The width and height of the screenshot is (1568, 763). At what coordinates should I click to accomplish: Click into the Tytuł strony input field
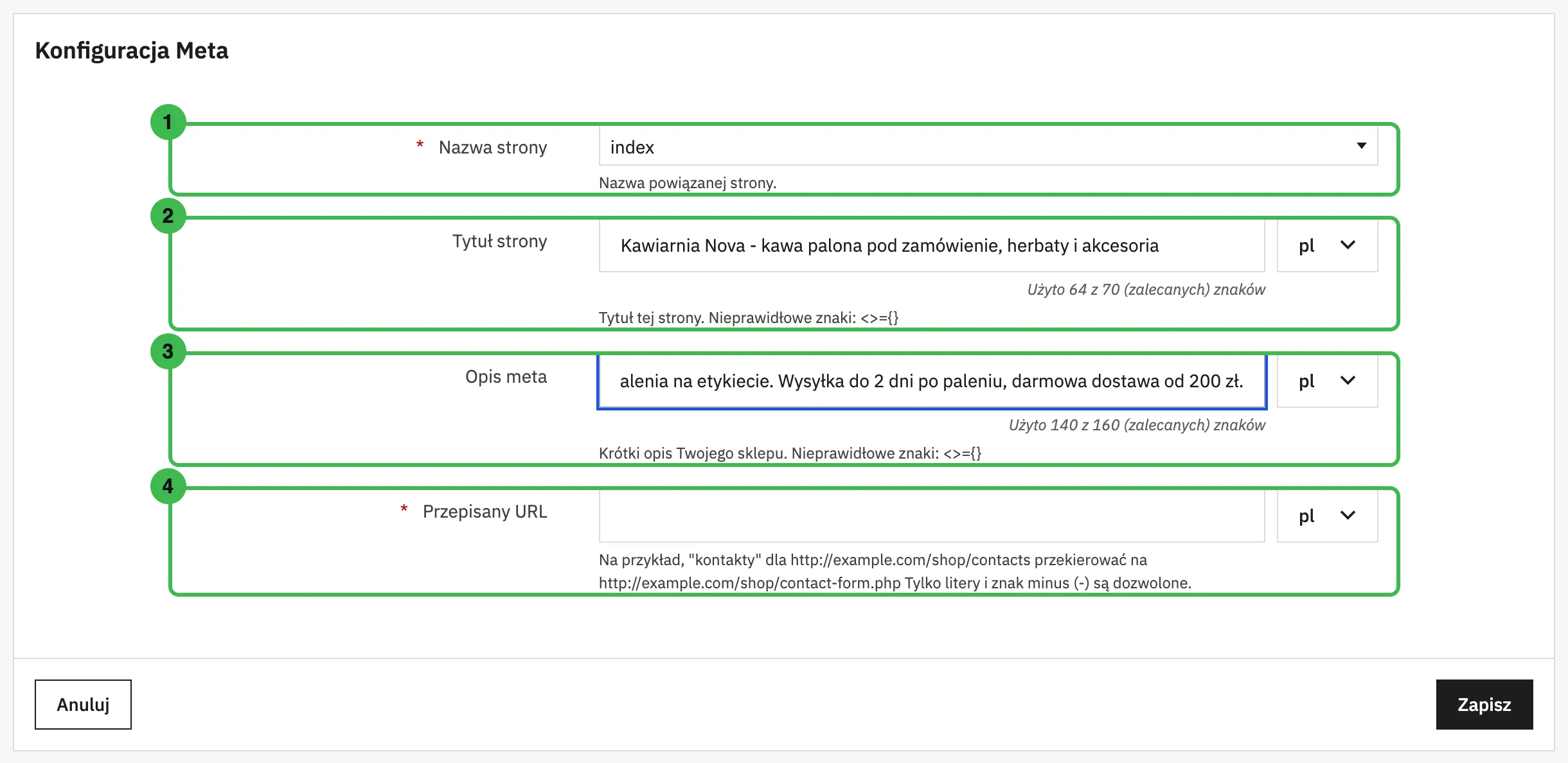pos(932,245)
